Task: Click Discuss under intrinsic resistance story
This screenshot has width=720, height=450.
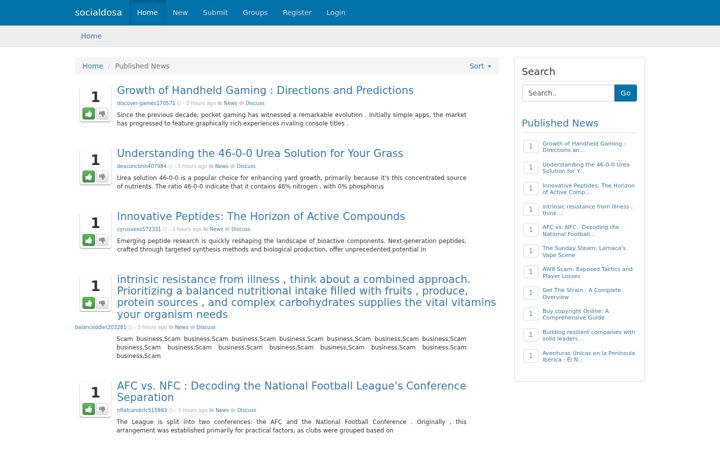Action: (206, 327)
